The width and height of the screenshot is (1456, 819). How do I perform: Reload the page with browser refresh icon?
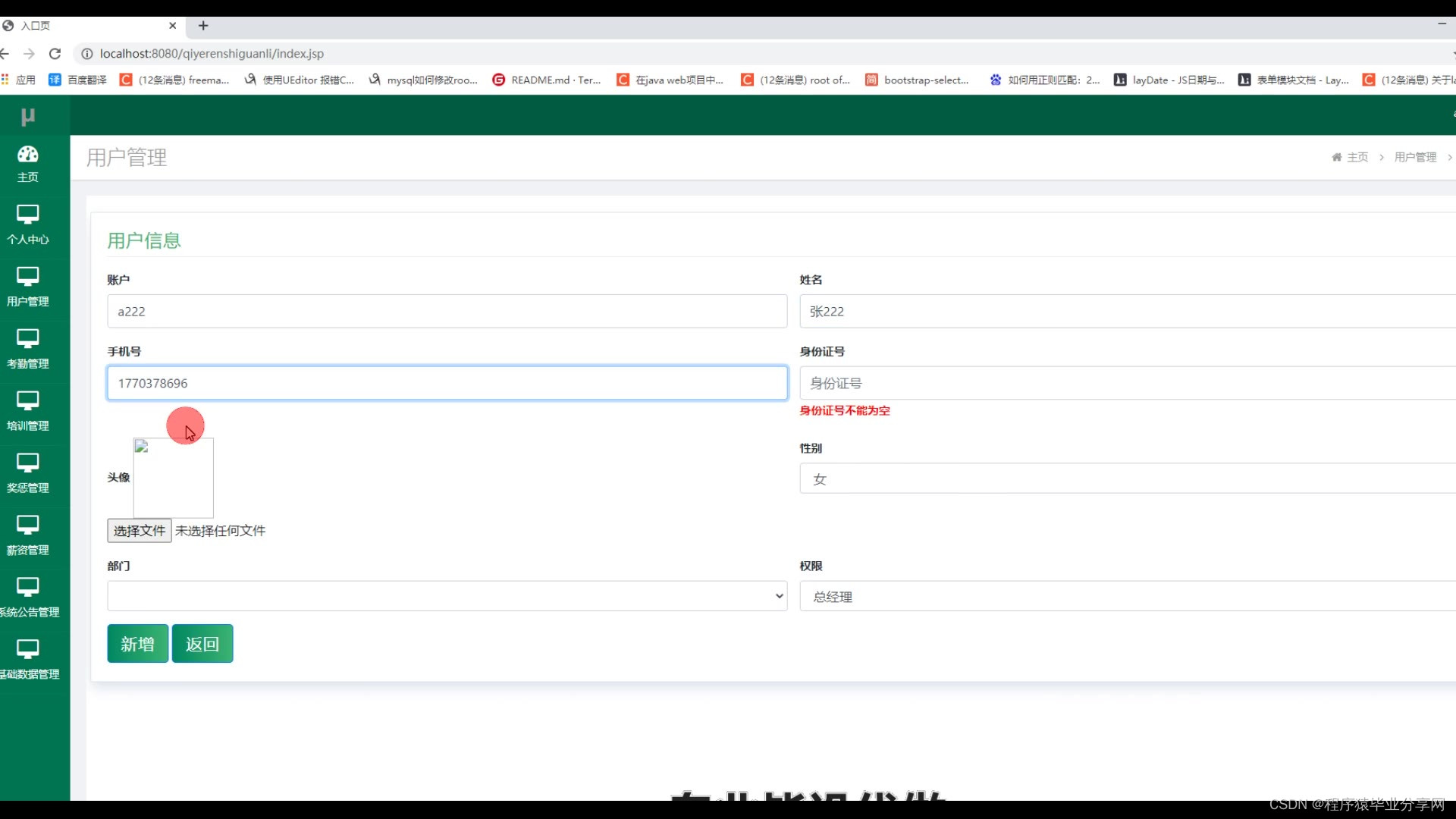[x=55, y=54]
